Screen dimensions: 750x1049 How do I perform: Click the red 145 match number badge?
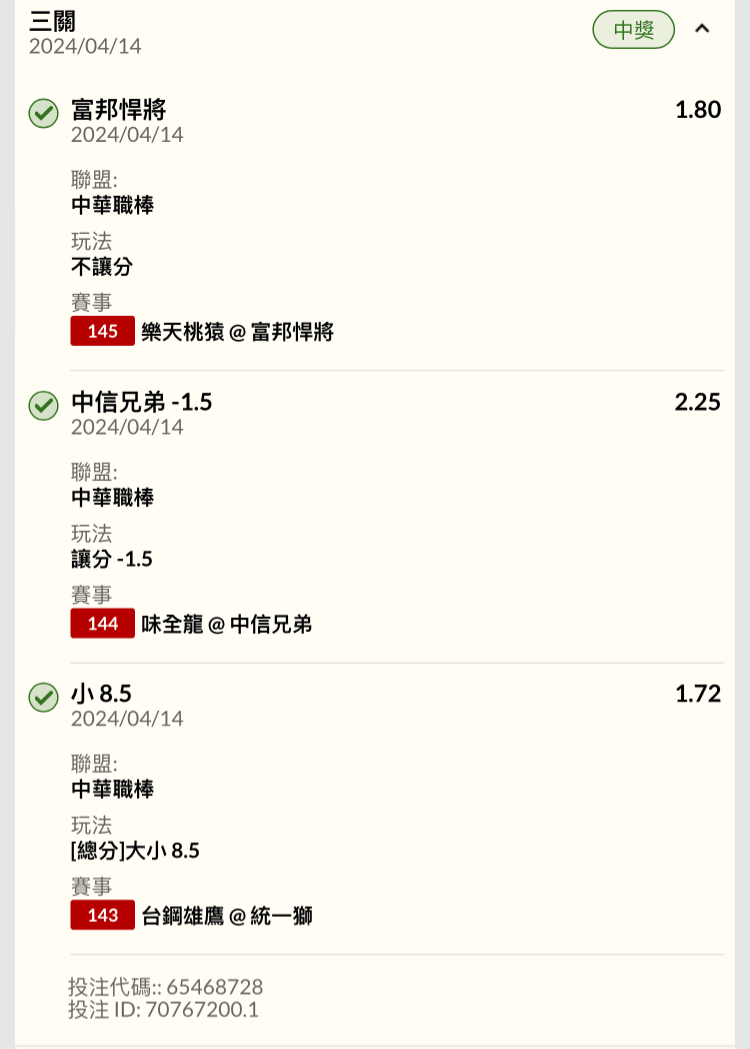pos(102,331)
